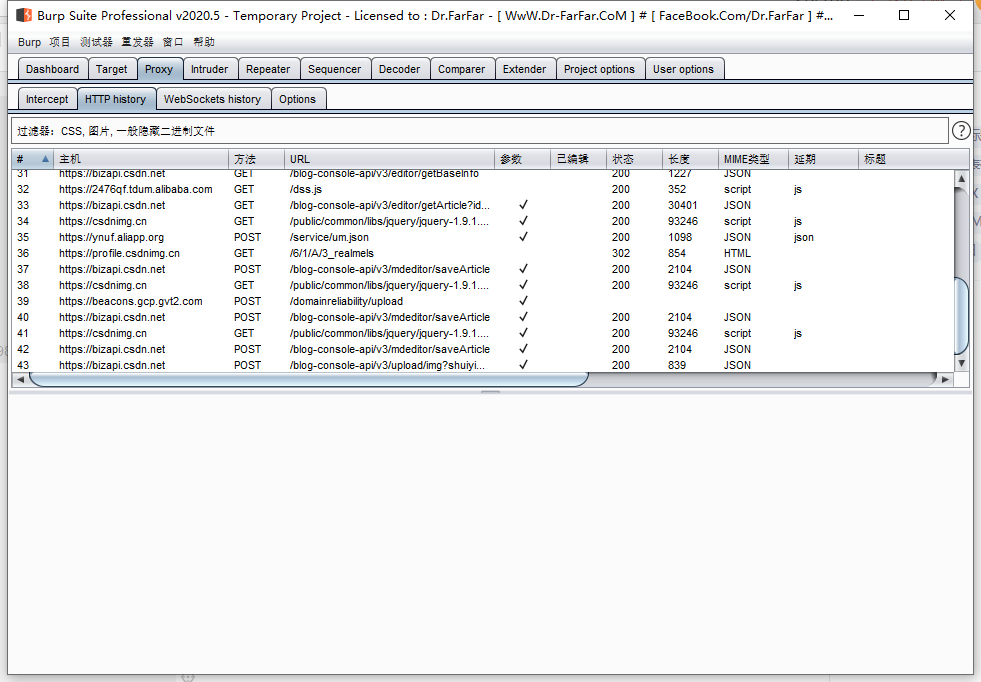Open the filter help question mark icon

click(961, 131)
